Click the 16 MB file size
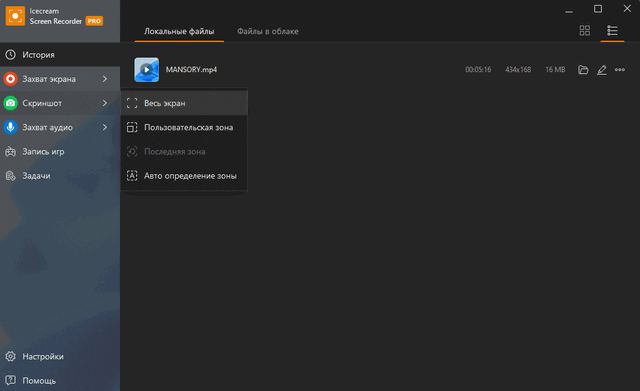640x391 pixels. [x=555, y=70]
